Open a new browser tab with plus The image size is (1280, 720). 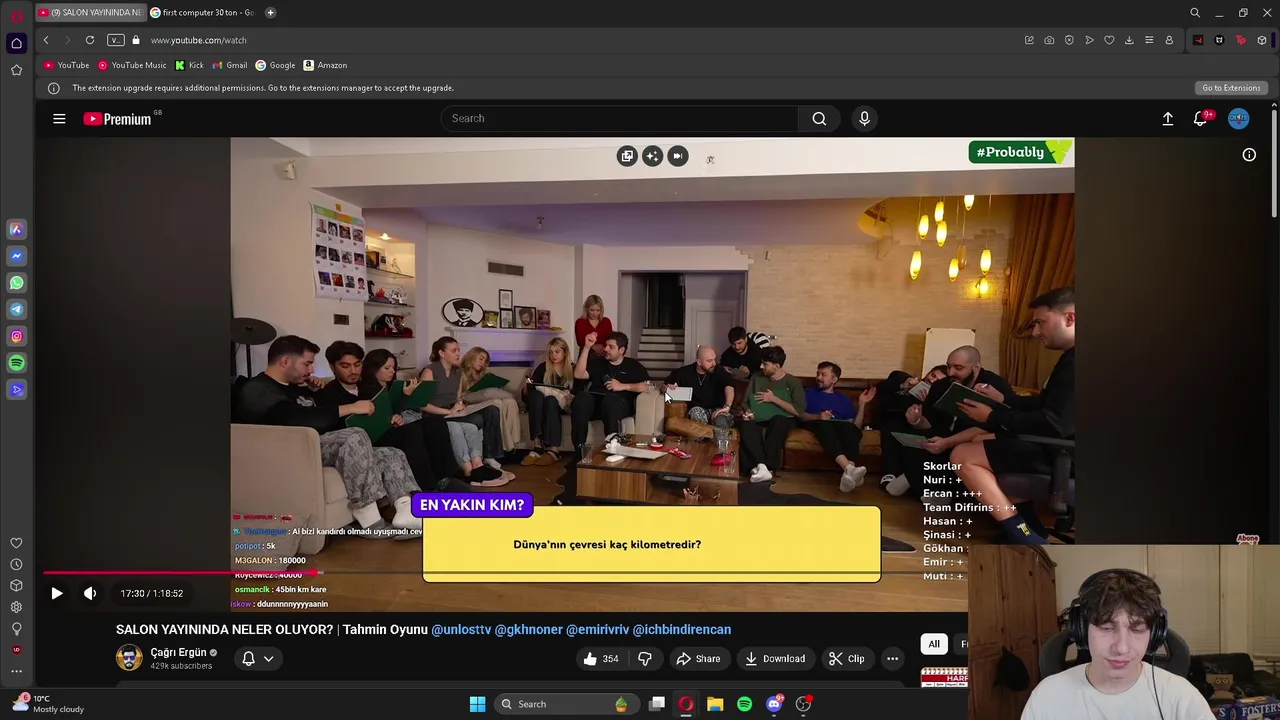(270, 12)
